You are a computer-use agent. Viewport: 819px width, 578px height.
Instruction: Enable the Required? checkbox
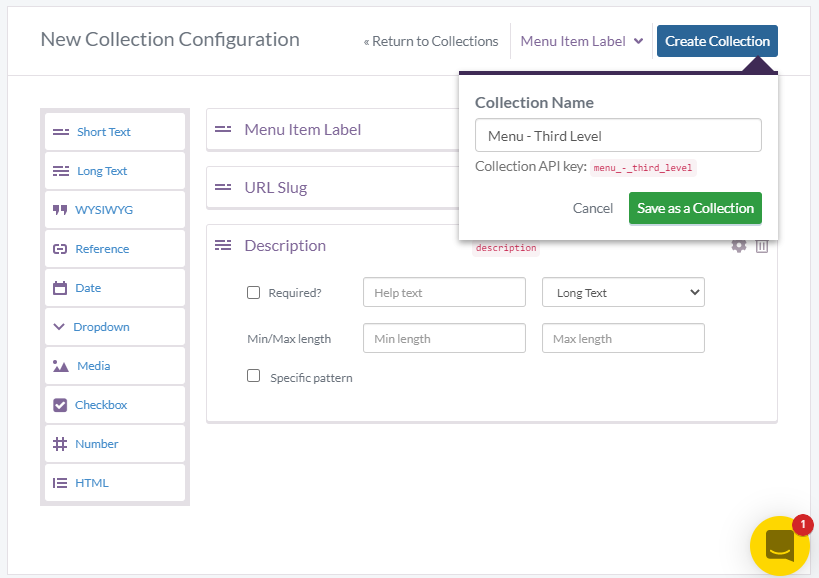[253, 292]
